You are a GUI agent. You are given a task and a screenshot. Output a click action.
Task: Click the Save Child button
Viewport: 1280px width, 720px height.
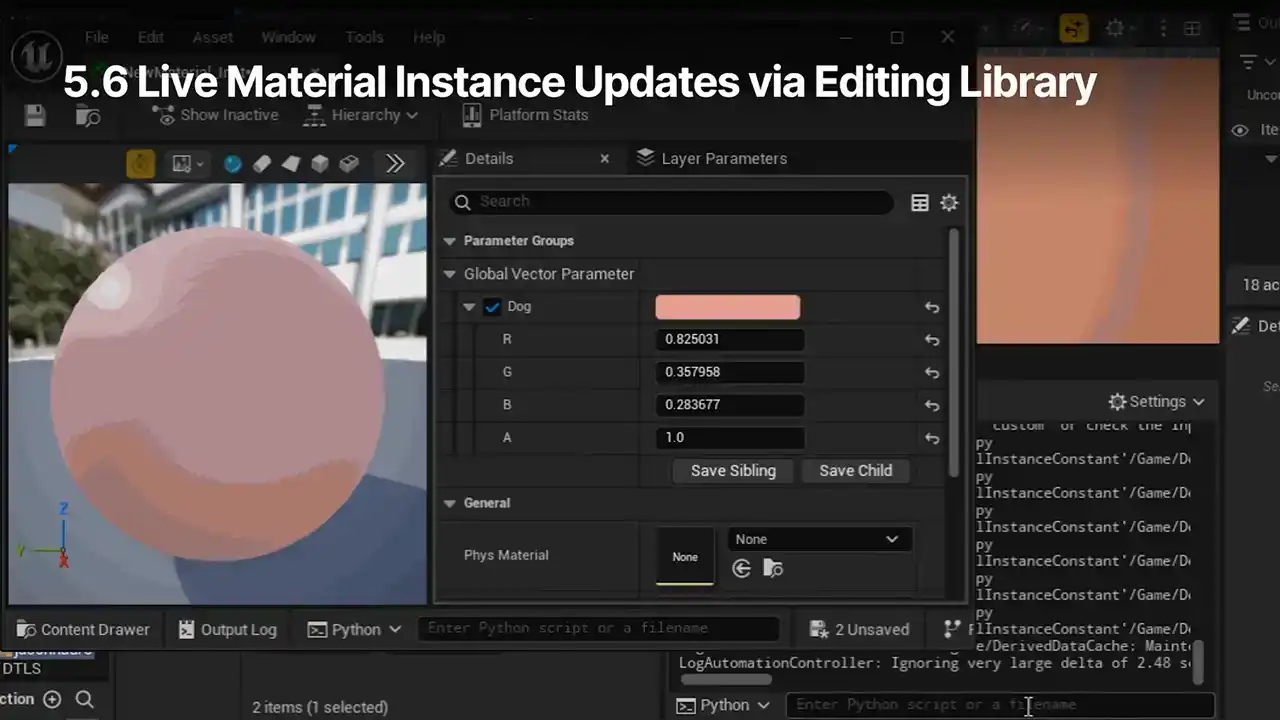(855, 471)
